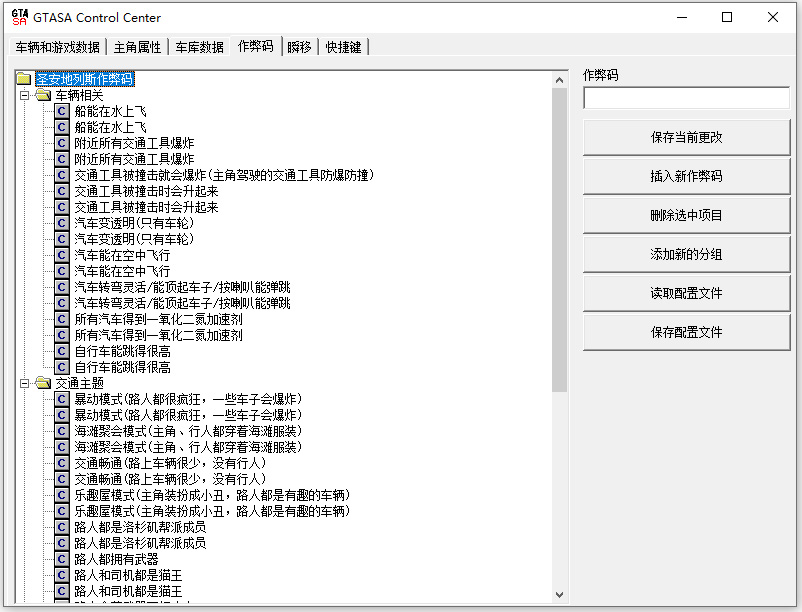
Task: Click the 添加新的分组 button
Action: (x=686, y=254)
